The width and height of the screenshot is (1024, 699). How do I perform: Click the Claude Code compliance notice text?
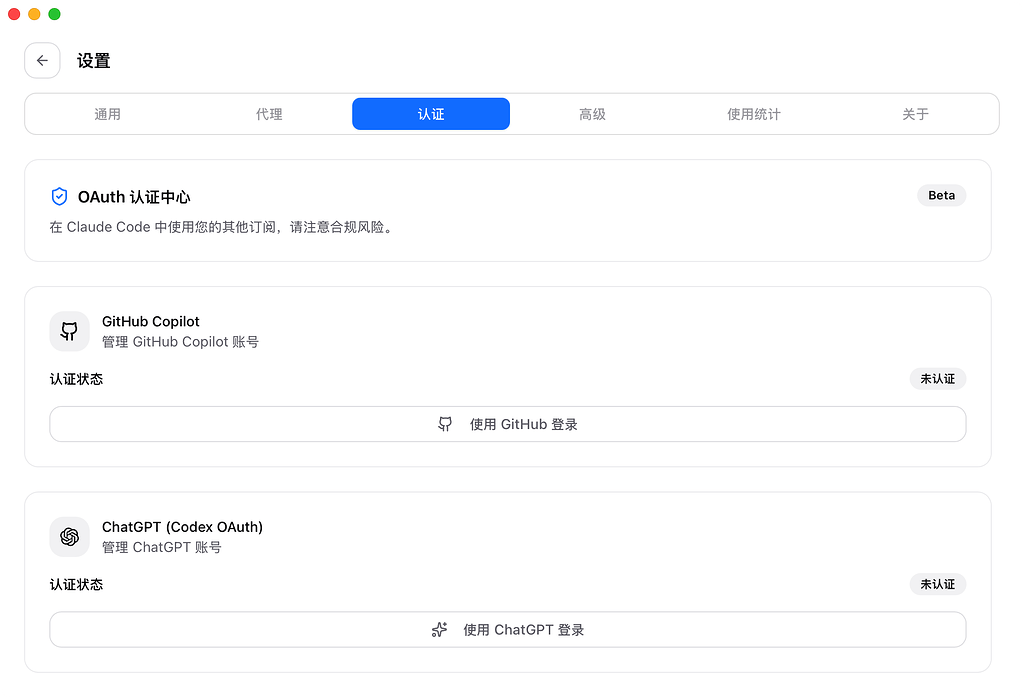223,227
